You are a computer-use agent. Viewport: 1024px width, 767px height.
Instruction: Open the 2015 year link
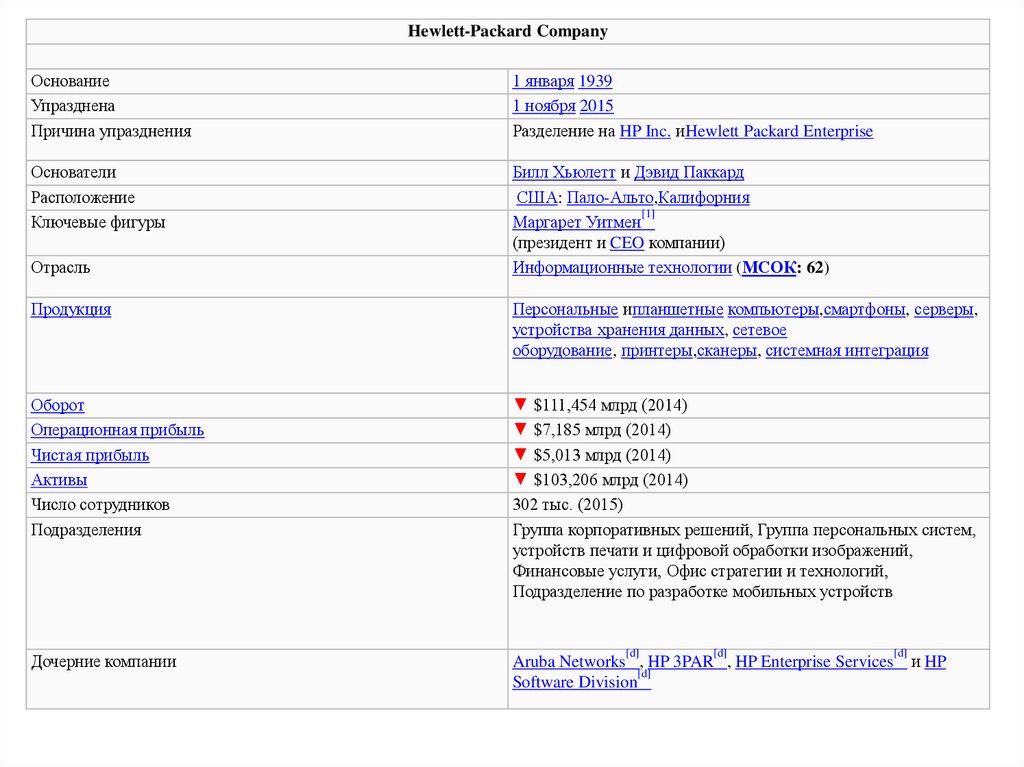596,106
